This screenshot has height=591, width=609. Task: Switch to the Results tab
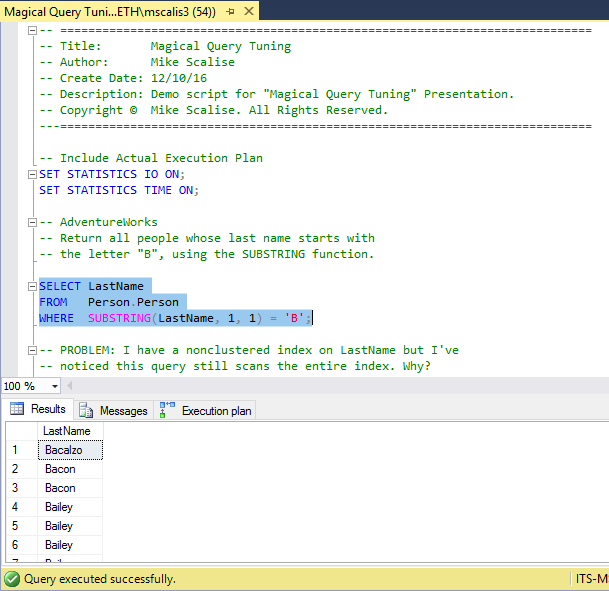point(38,409)
